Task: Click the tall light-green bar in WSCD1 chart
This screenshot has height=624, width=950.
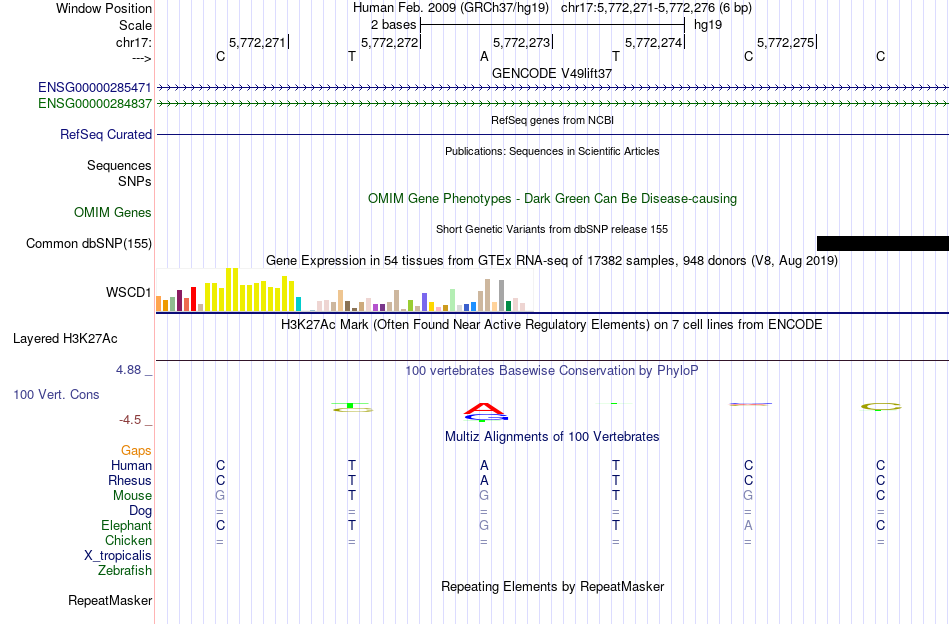Action: [453, 300]
